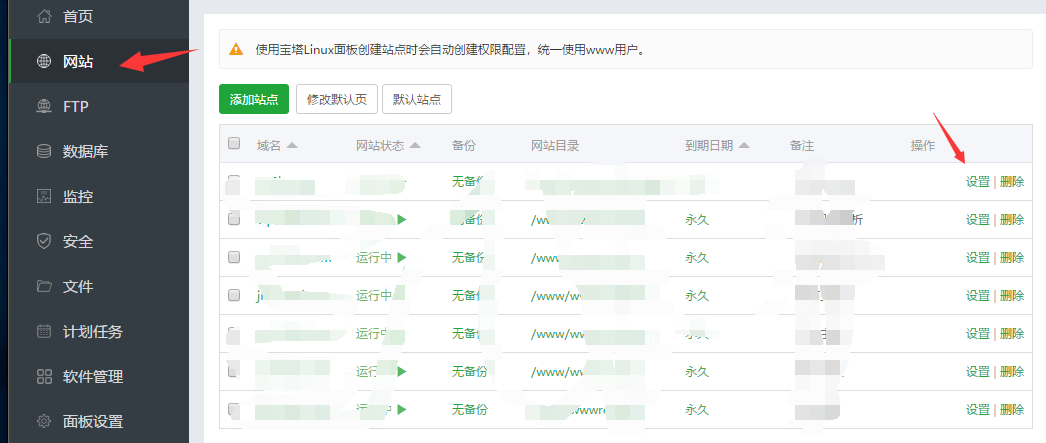Click the calendar icon for 计划任务

coord(43,331)
